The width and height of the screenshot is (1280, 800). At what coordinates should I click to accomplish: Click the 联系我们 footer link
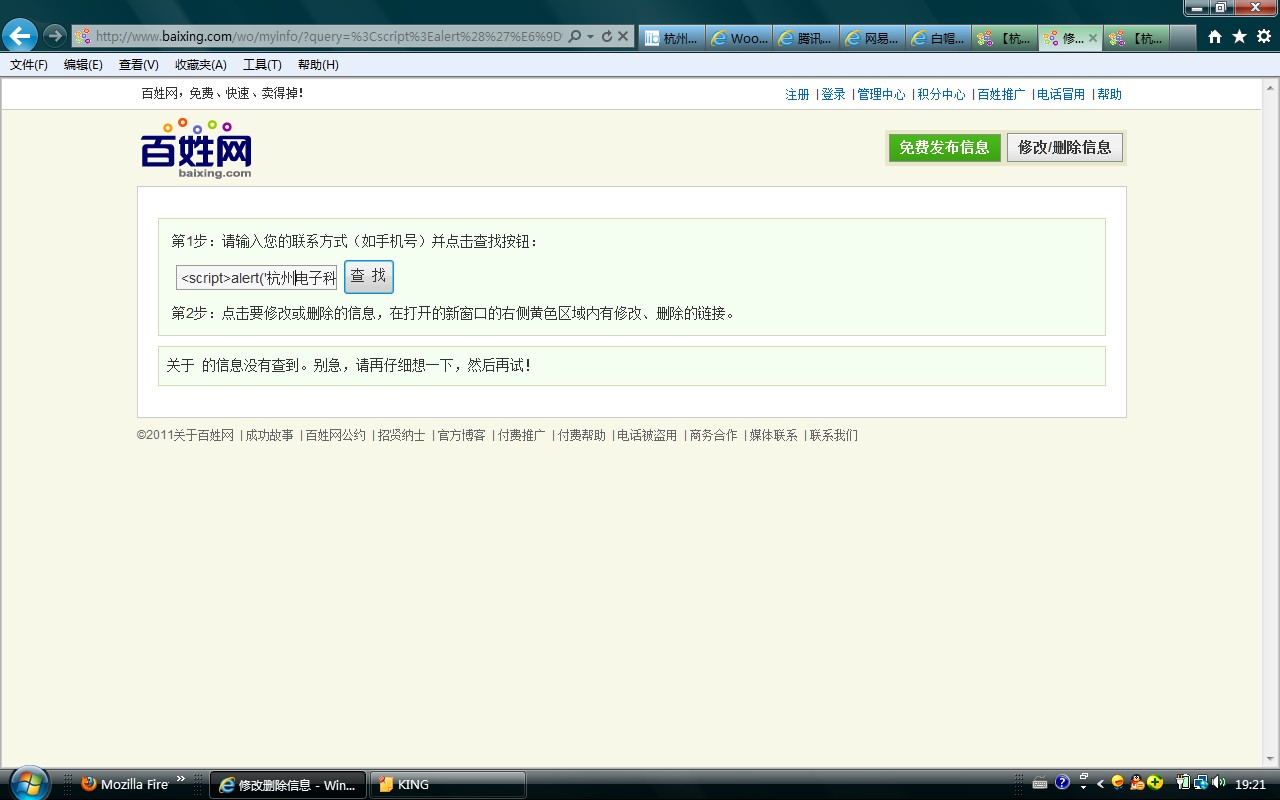[833, 435]
